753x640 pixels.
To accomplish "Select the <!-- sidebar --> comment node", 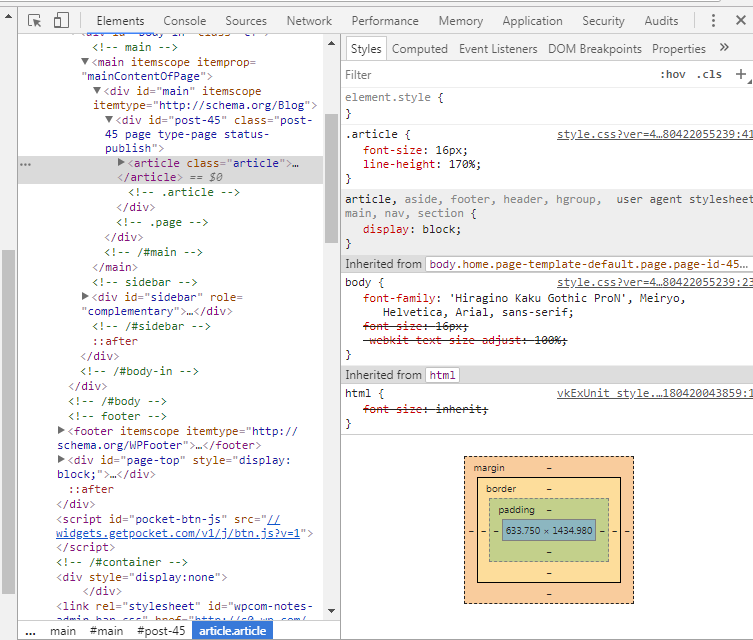I will [x=145, y=282].
